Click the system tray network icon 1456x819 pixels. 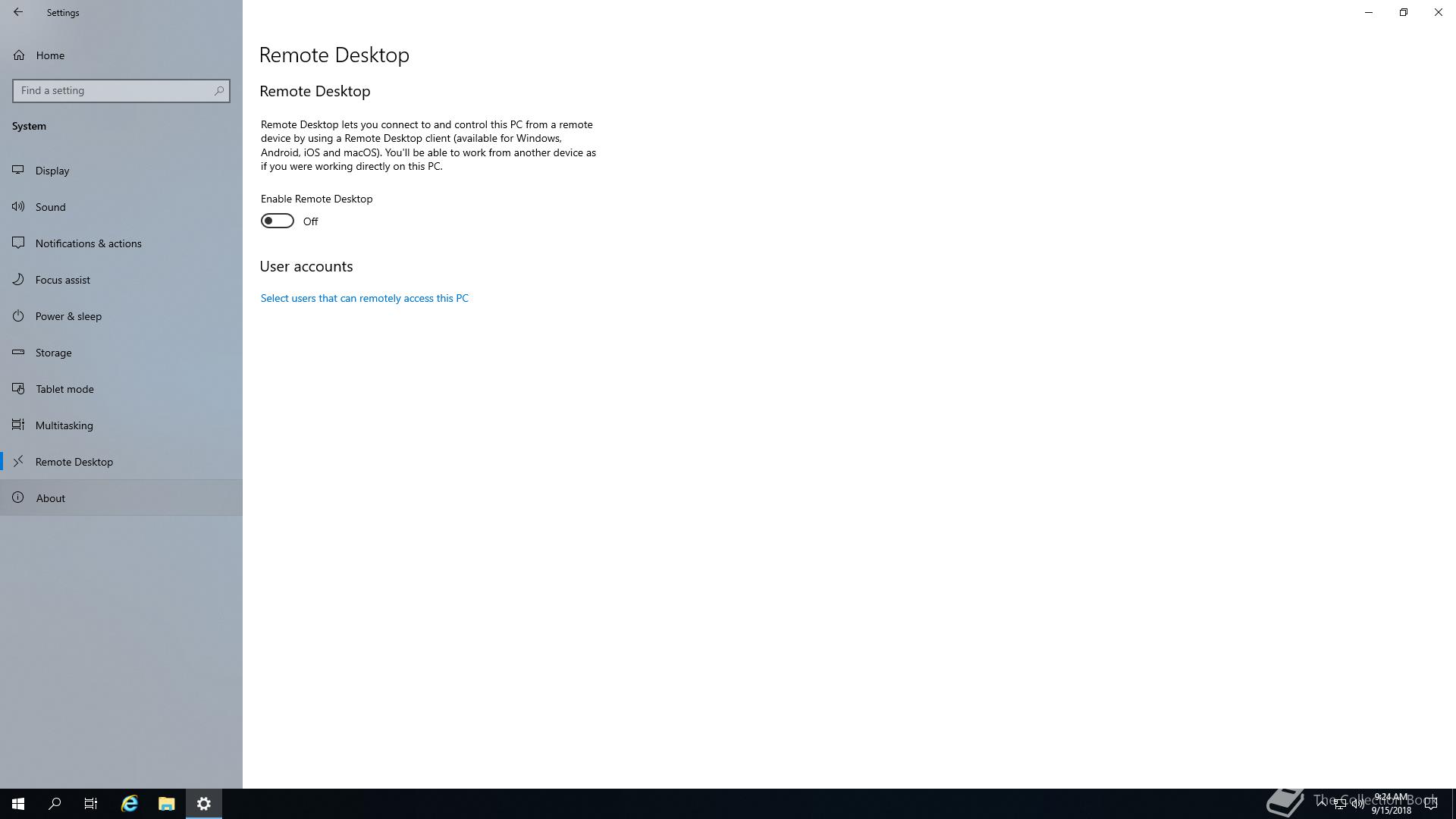[1340, 804]
